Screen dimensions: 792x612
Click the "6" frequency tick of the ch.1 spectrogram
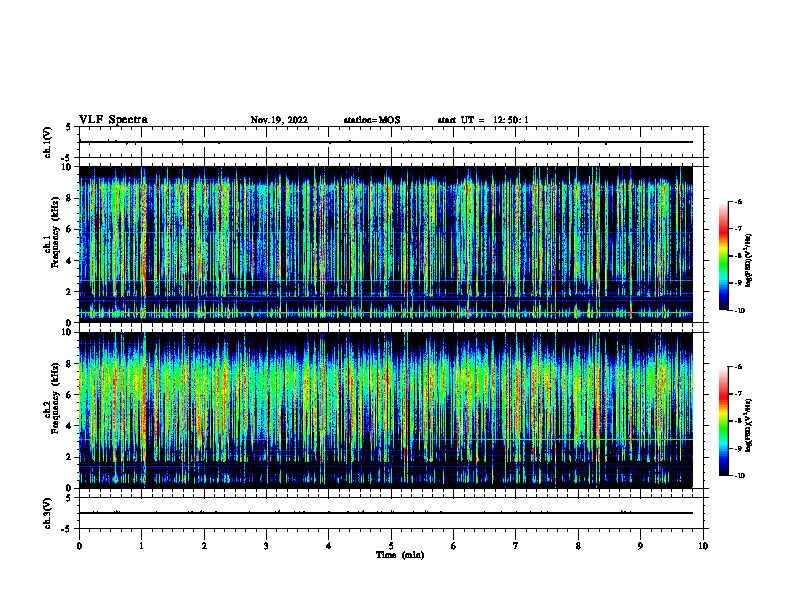coord(70,229)
